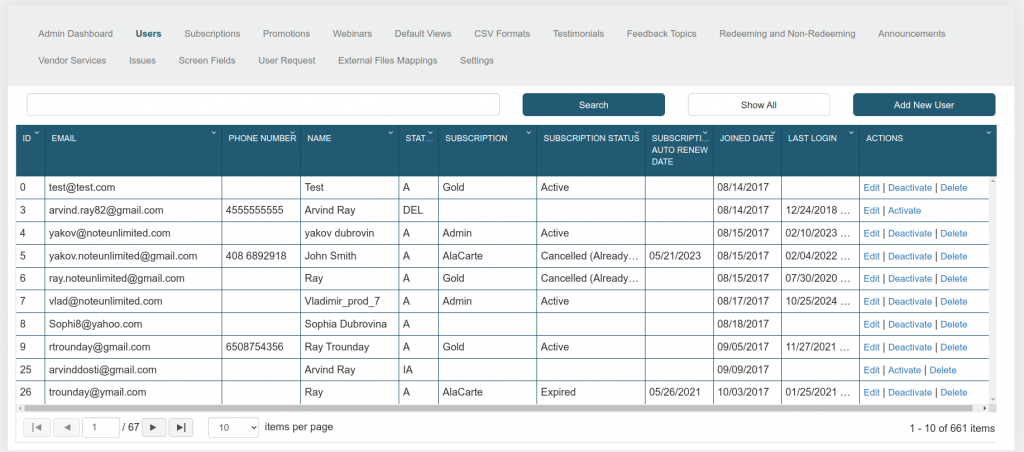Click the Show All button
This screenshot has width=1024, height=452.
pyautogui.click(x=758, y=105)
